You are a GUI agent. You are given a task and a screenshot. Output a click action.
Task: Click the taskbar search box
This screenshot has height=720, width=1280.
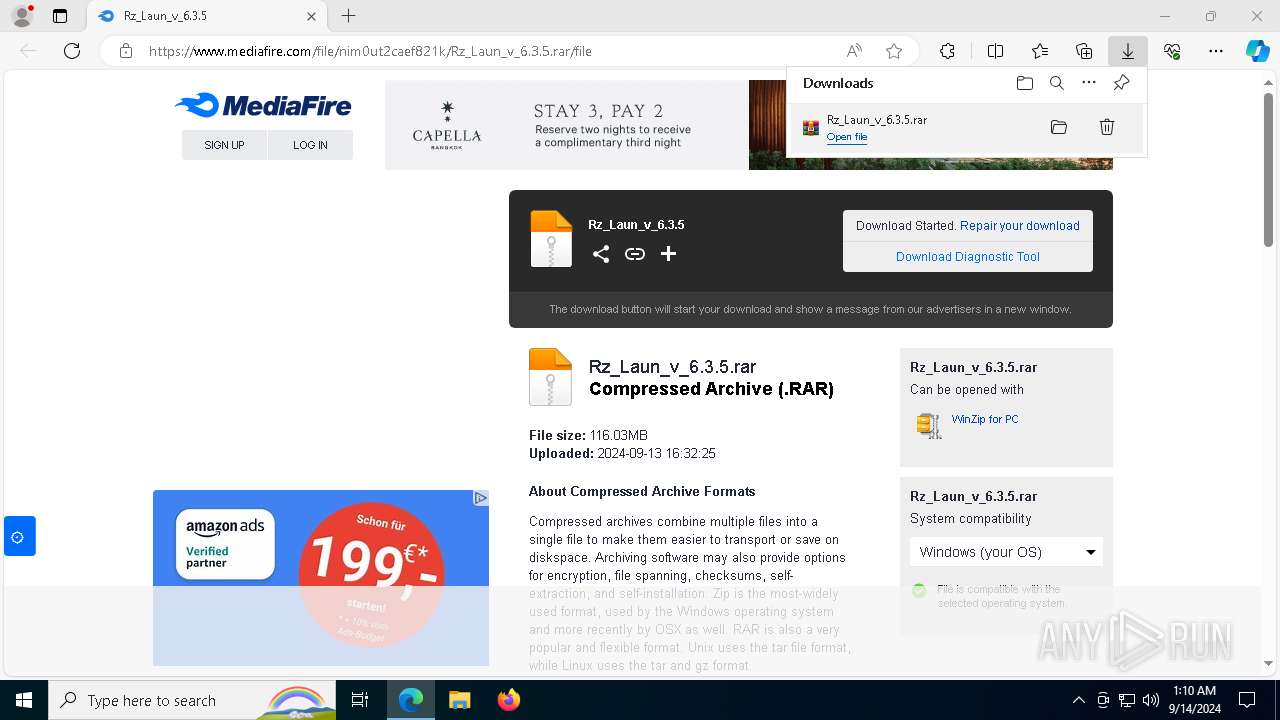click(x=191, y=700)
